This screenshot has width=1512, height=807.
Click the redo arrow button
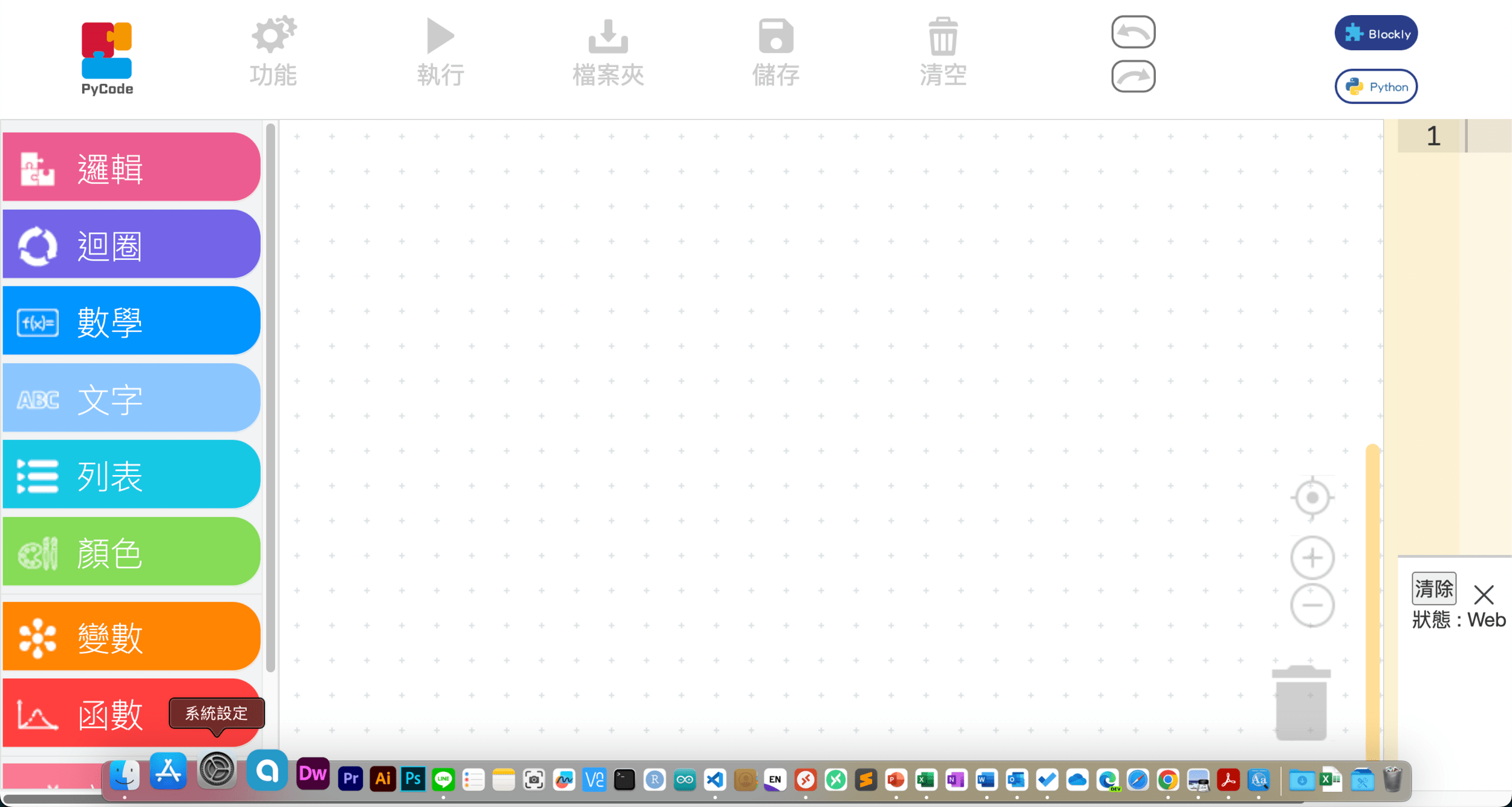click(x=1133, y=76)
